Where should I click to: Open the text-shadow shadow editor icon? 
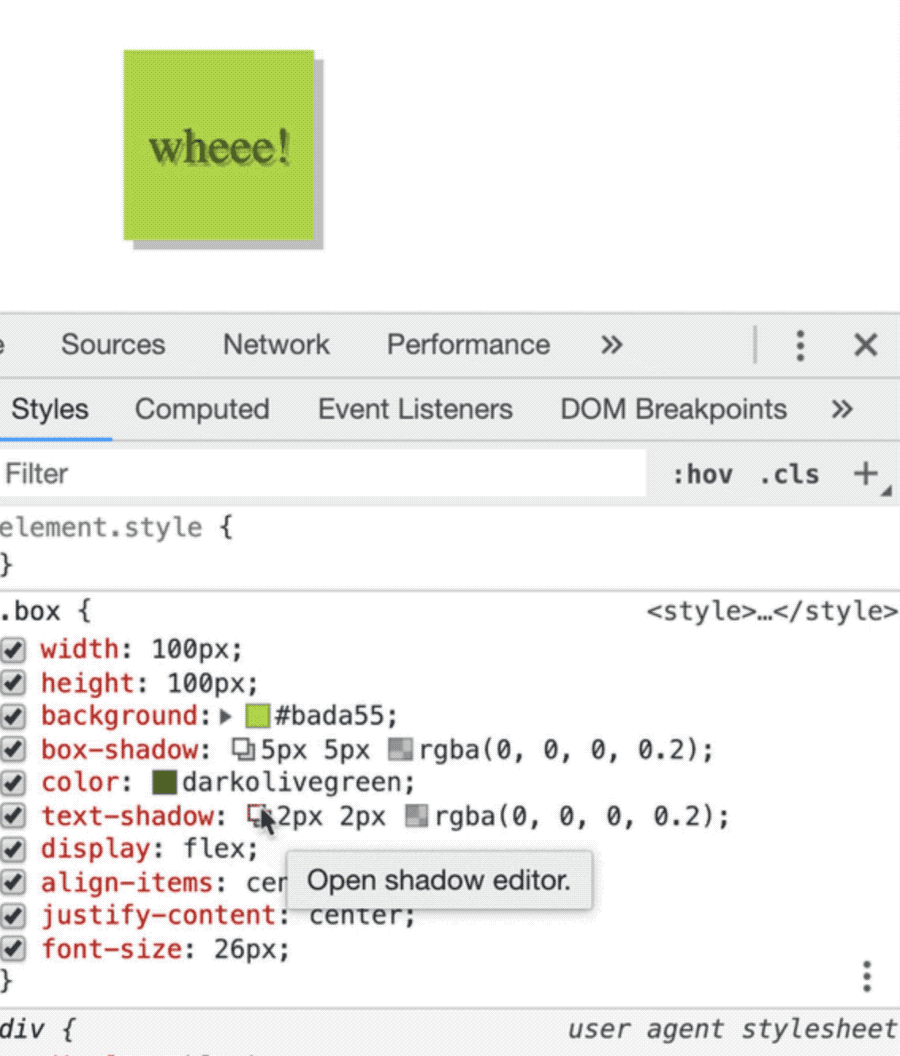click(258, 816)
